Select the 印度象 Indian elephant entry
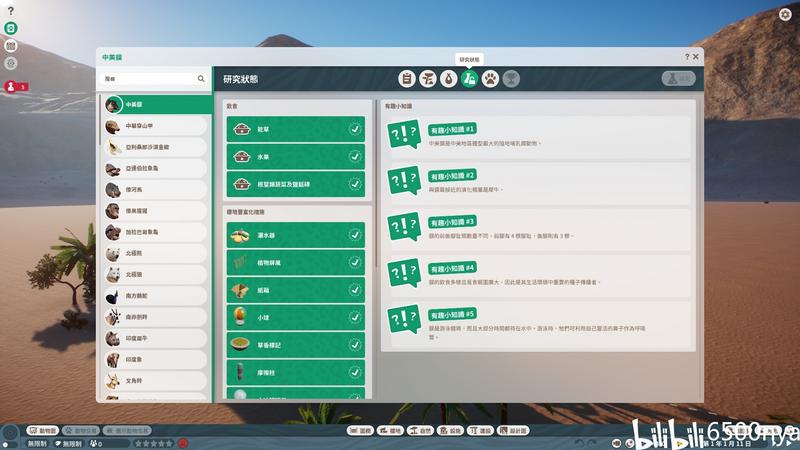Viewport: 800px width, 450px height. coord(155,359)
